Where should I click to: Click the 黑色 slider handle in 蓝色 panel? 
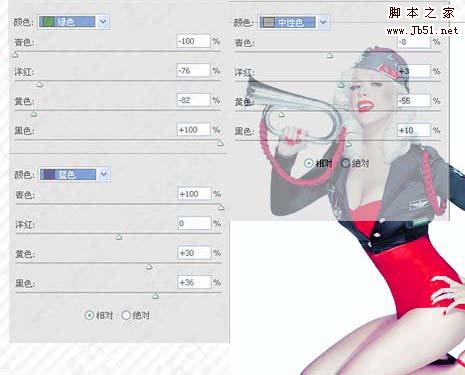pos(155,296)
